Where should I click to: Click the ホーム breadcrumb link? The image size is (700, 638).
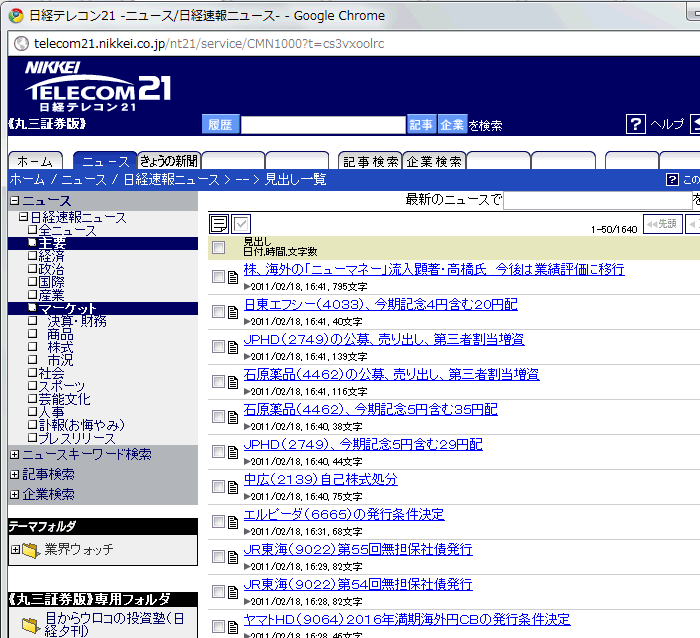click(27, 179)
